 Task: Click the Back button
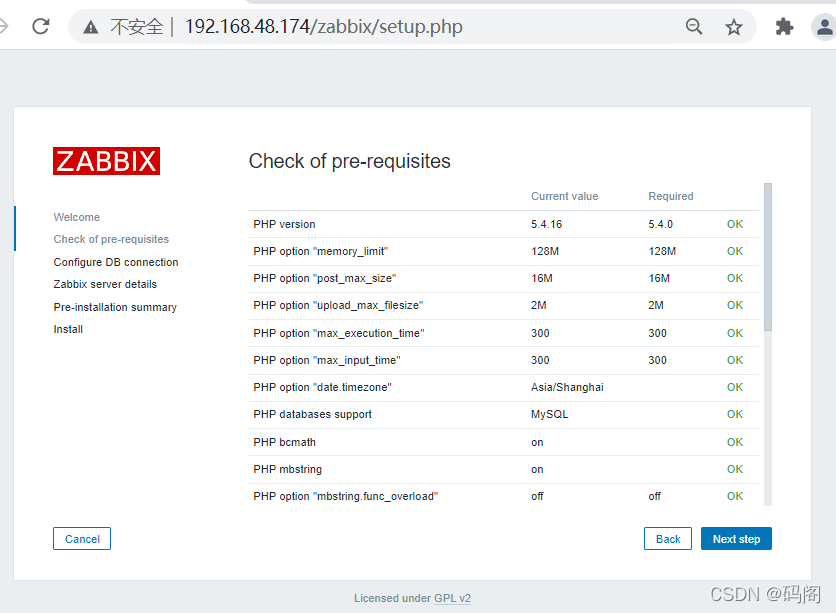coord(668,538)
